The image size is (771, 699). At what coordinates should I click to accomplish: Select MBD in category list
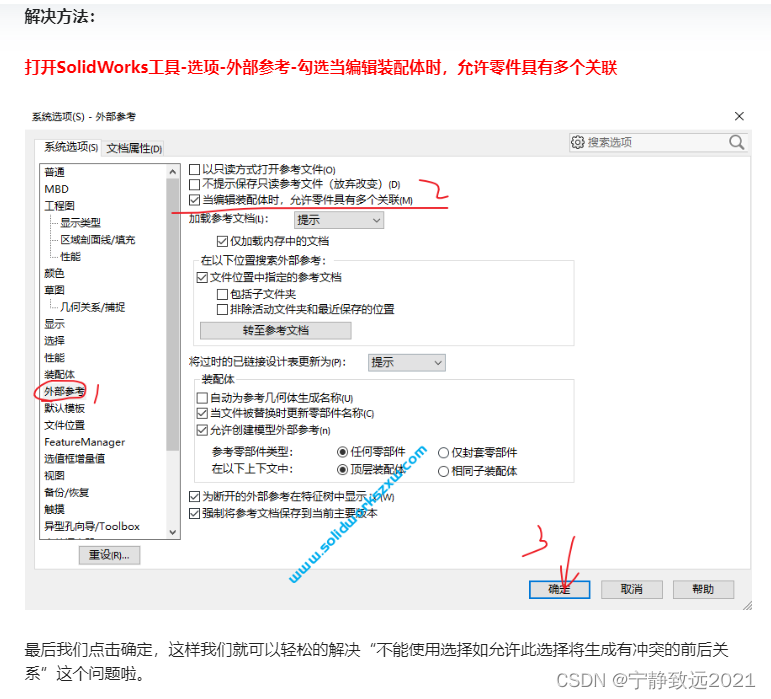coord(57,189)
